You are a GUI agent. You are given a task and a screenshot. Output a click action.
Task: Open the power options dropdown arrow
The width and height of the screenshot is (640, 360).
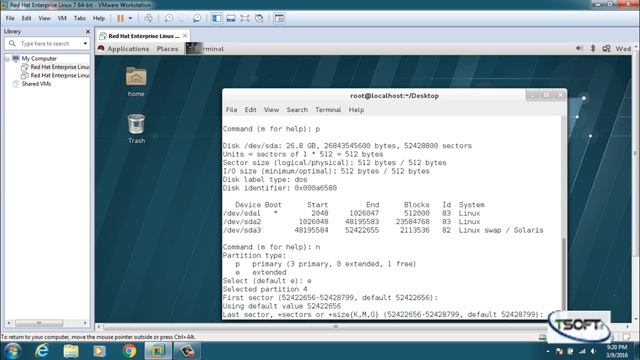coord(130,18)
